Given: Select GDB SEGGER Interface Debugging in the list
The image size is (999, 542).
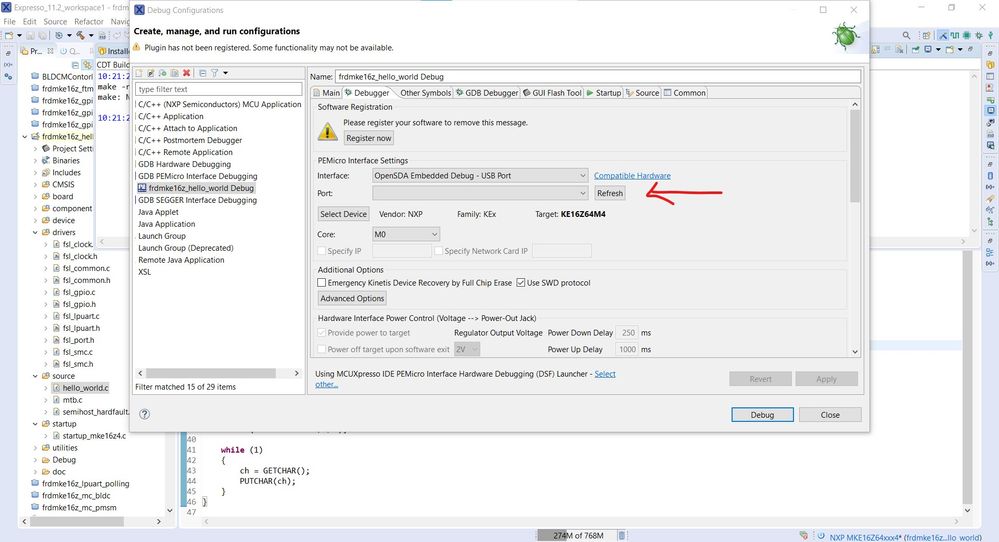Looking at the screenshot, I should click(198, 200).
